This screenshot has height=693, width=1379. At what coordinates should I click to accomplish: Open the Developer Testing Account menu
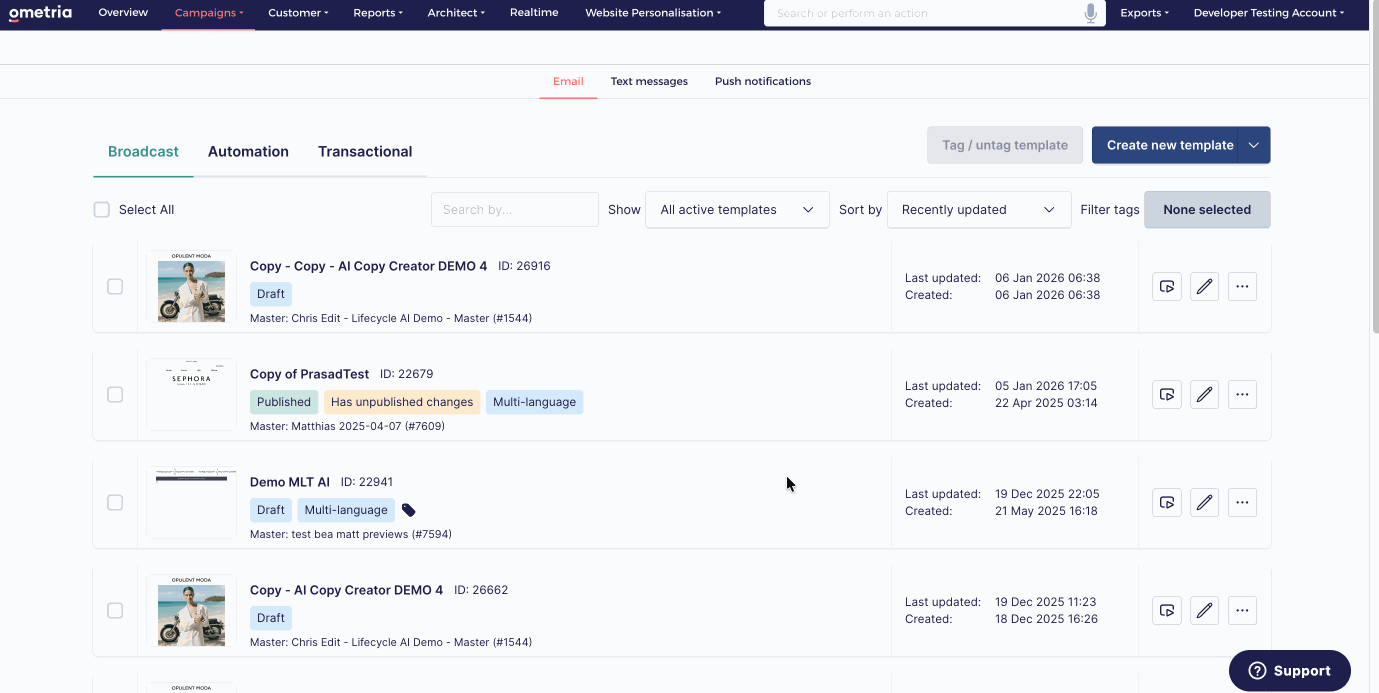tap(1269, 13)
